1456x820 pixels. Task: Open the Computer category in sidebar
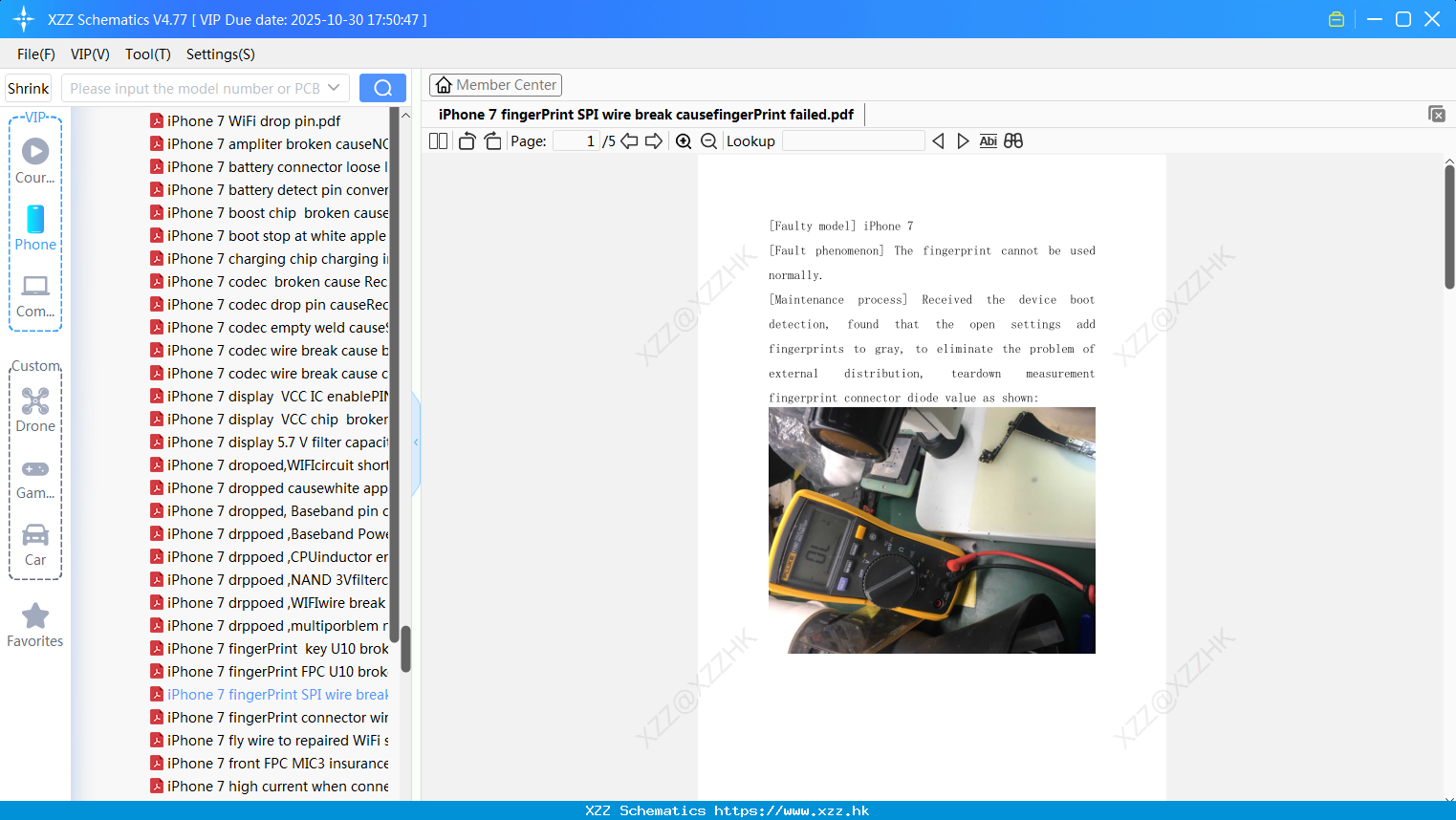[x=35, y=295]
